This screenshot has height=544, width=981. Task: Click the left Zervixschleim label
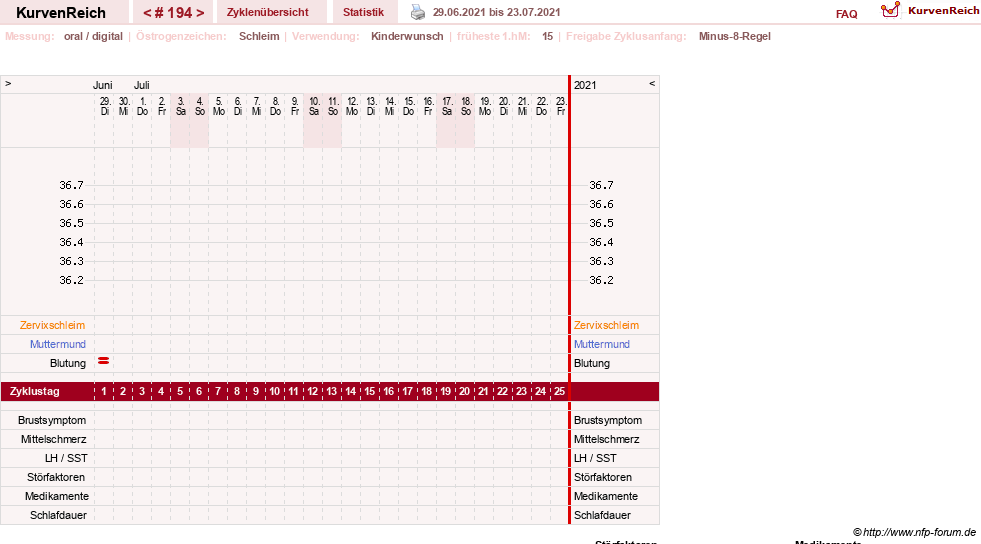(53, 325)
